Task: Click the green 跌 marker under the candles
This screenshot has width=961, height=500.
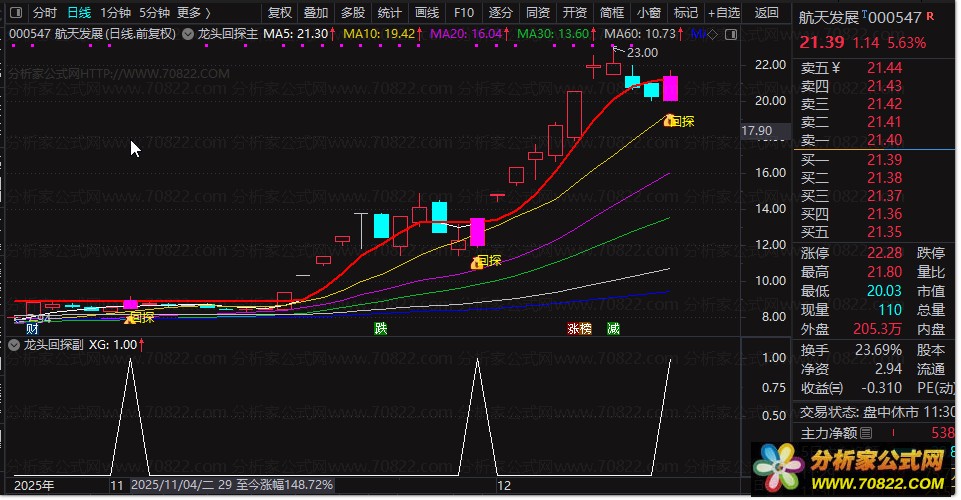Action: 381,328
